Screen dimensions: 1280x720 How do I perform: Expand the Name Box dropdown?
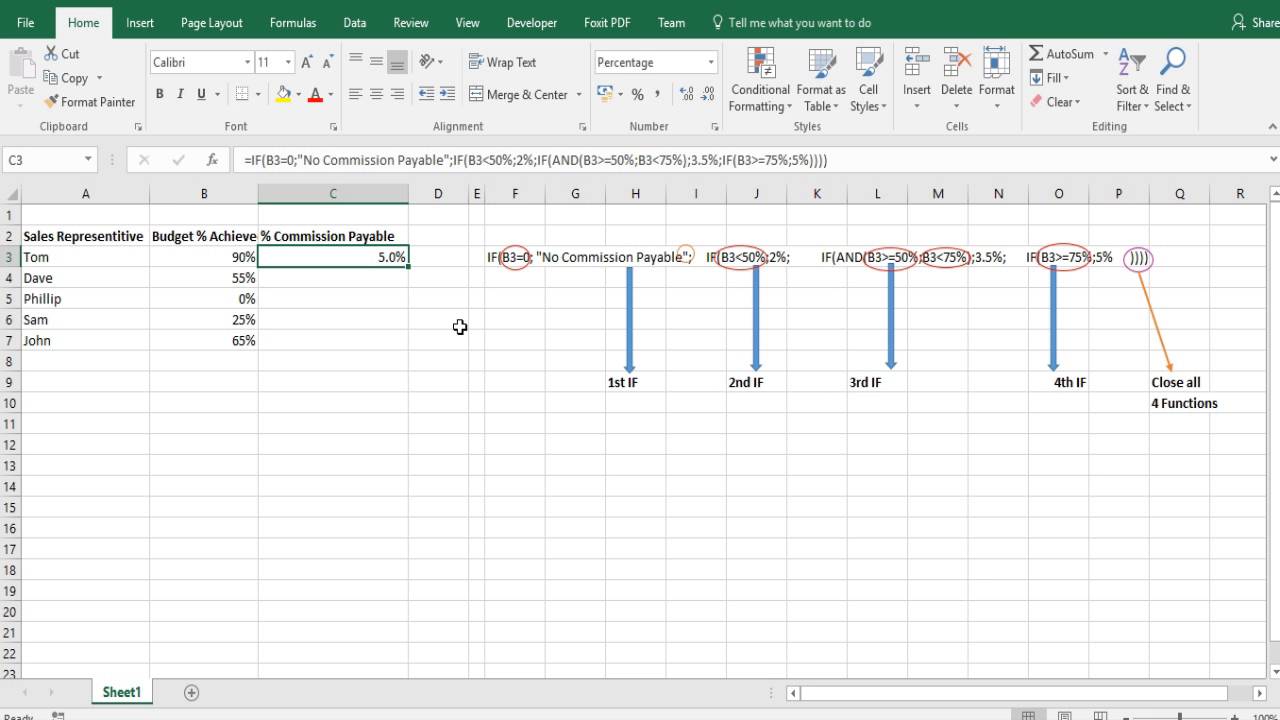[88, 160]
